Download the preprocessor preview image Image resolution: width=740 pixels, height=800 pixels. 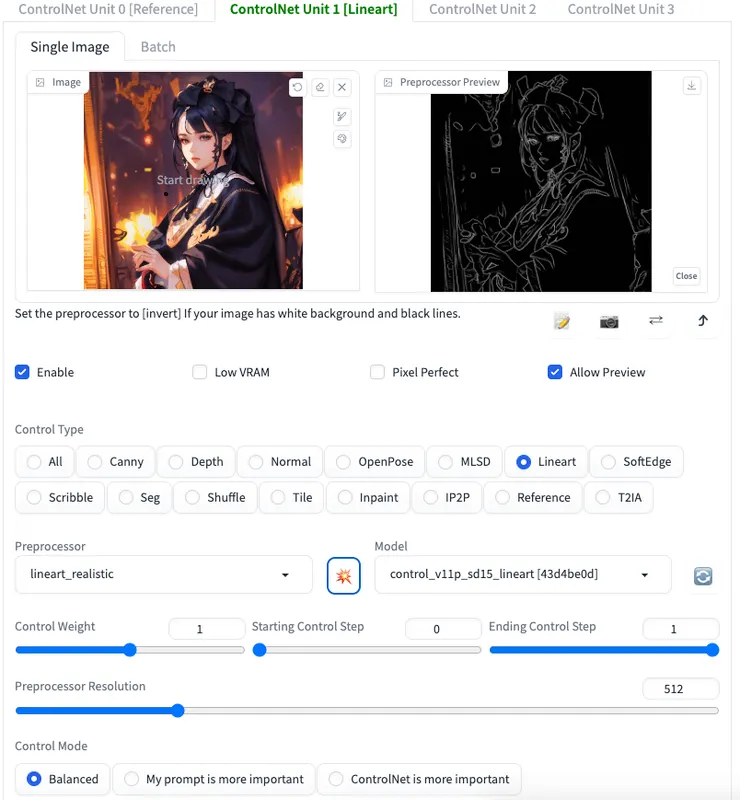click(691, 86)
